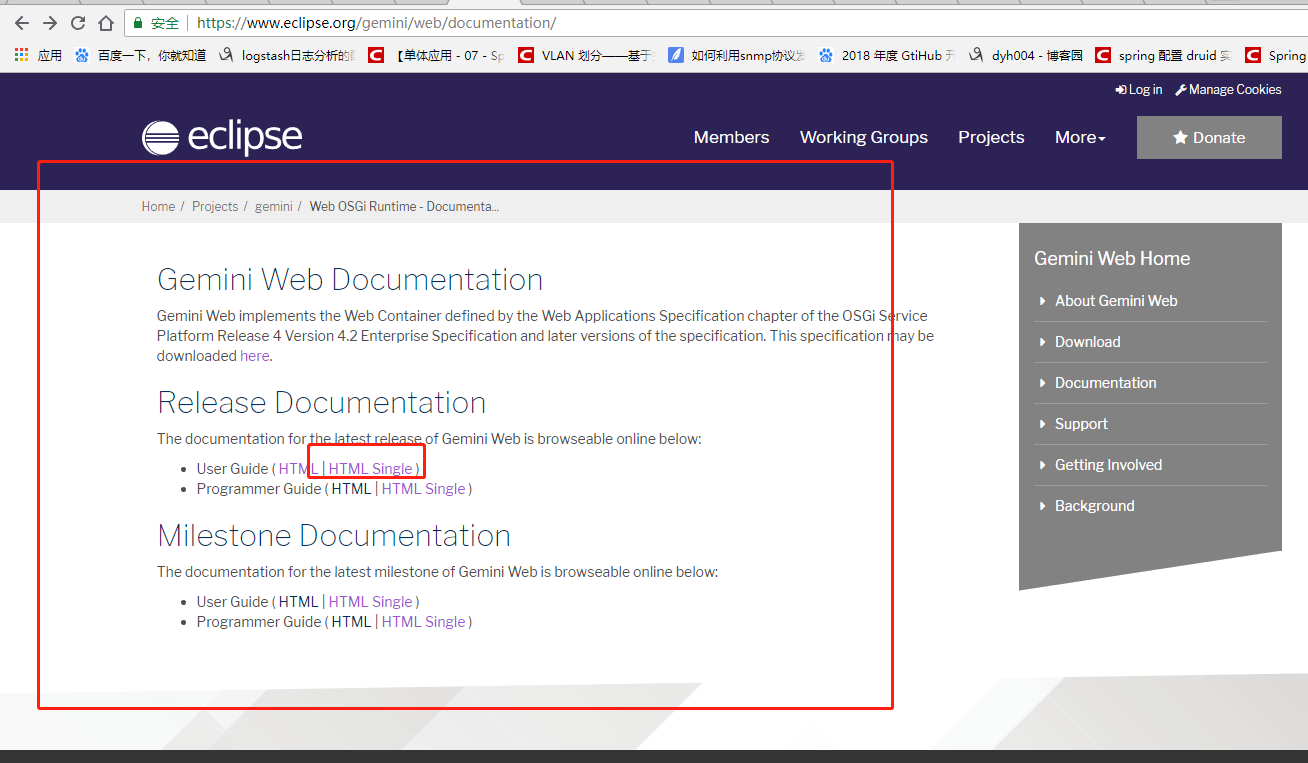This screenshot has width=1308, height=763.
Task: Open Release Programmer Guide HTML link
Action: pyautogui.click(x=351, y=489)
